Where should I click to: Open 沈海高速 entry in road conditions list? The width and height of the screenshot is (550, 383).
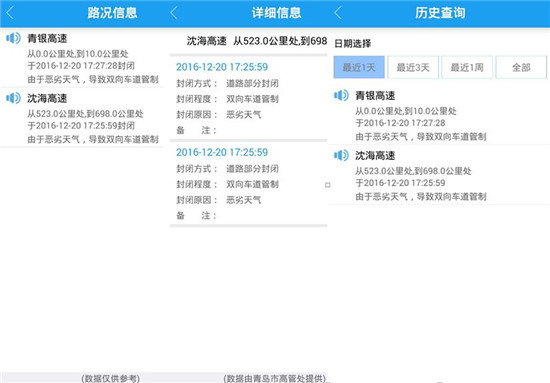click(x=82, y=117)
